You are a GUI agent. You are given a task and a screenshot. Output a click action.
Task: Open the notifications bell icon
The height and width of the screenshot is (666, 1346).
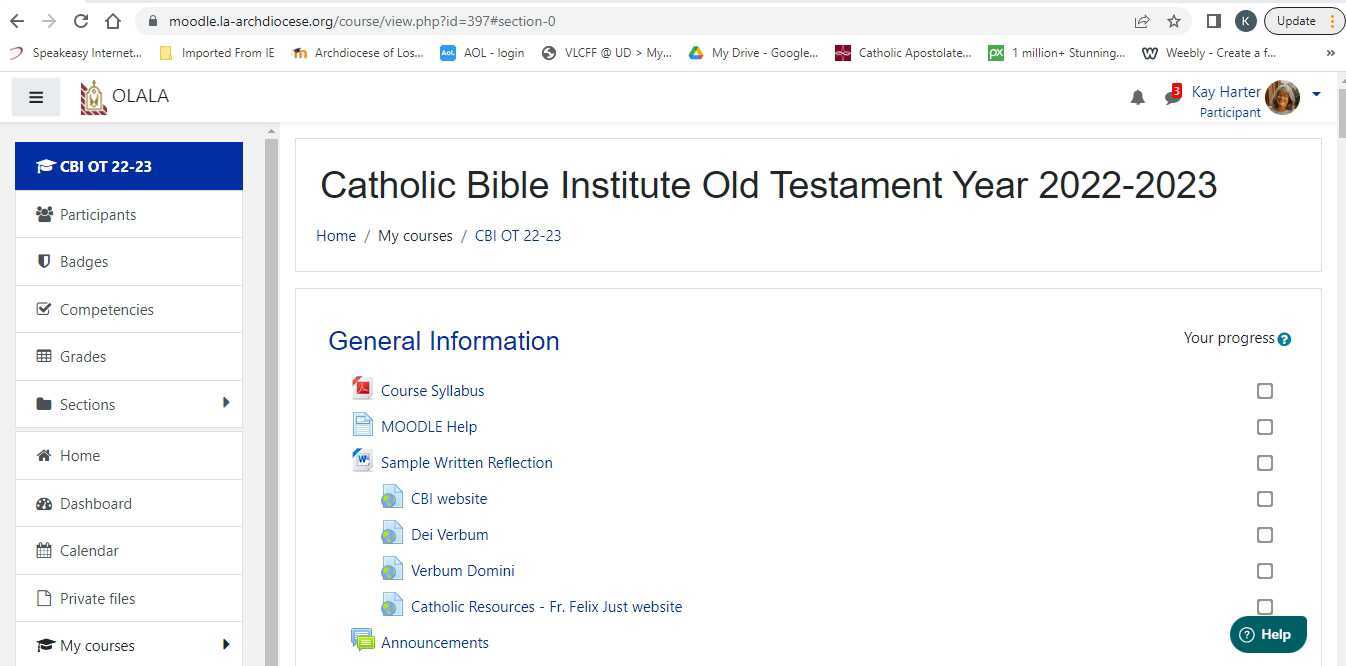[x=1137, y=97]
